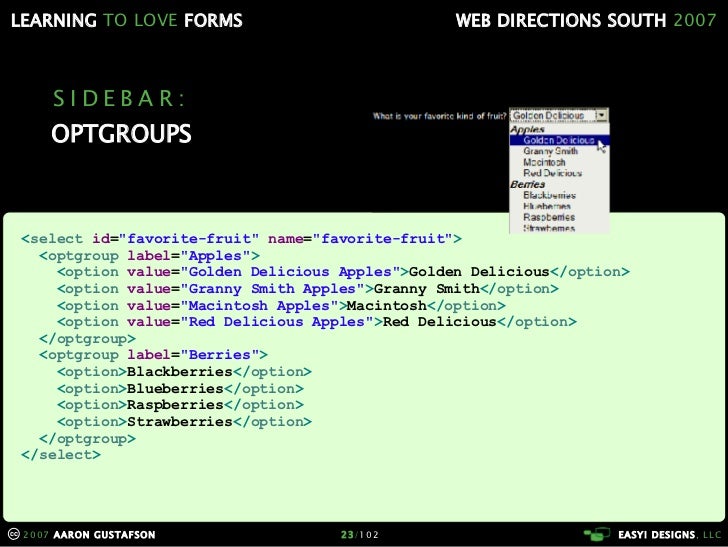Click the Berries optgroup label
Viewport: 728px width, 547px height.
pyautogui.click(x=527, y=184)
